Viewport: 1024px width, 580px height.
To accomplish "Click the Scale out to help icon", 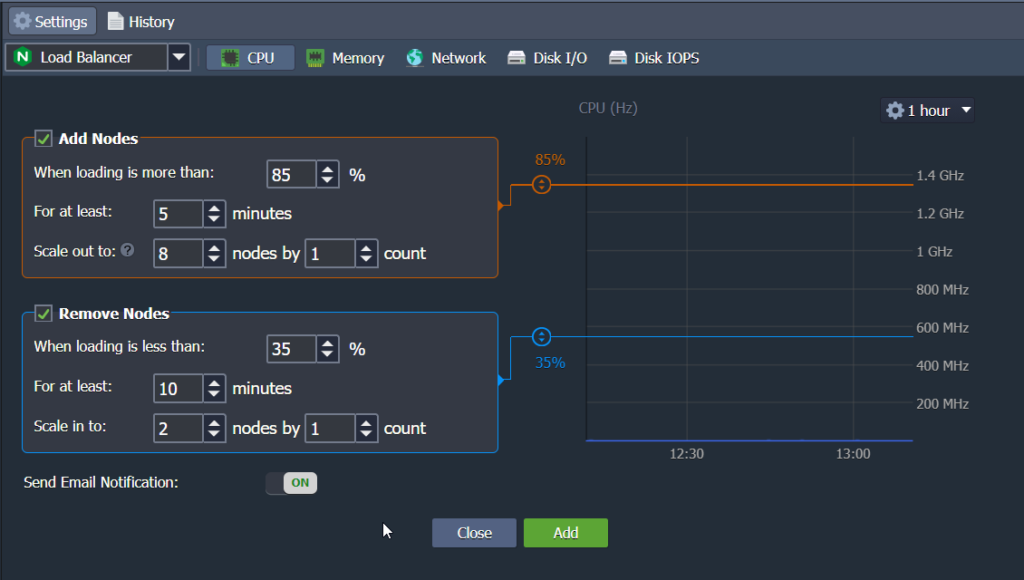I will [x=128, y=250].
